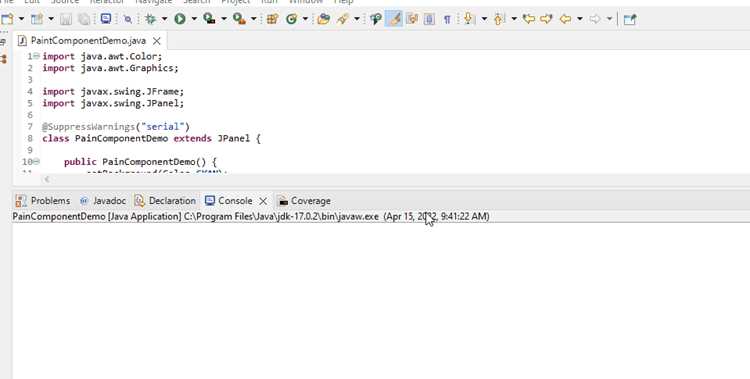The image size is (750, 379).
Task: Open the dropdown next to the second New icon
Action: [51, 19]
